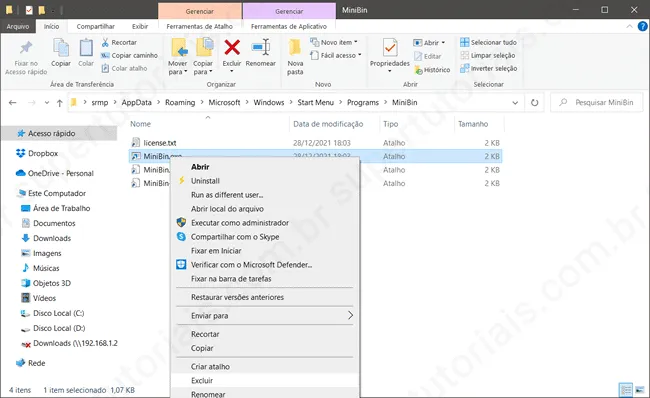Click the Refresh button

pos(534,102)
